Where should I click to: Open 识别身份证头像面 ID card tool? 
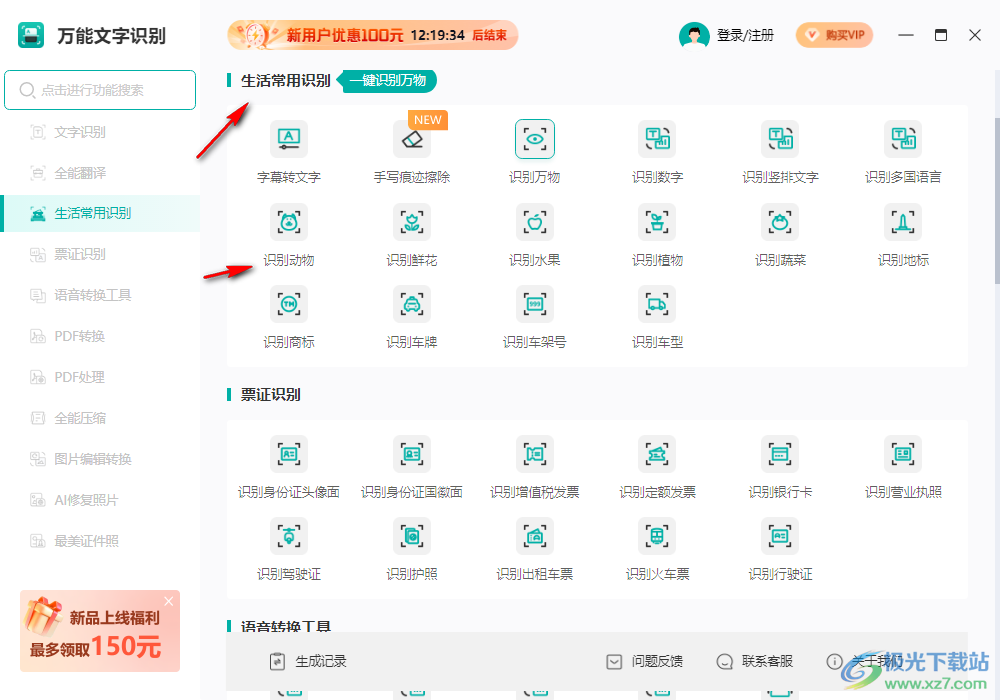[289, 454]
